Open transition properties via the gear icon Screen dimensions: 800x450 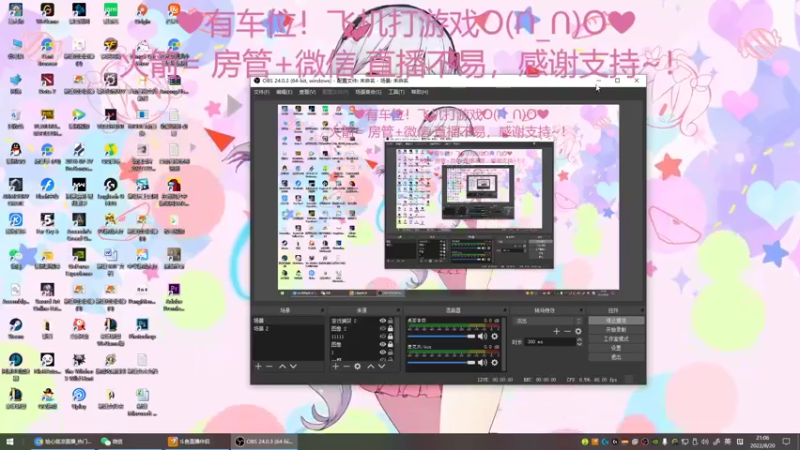tap(578, 331)
